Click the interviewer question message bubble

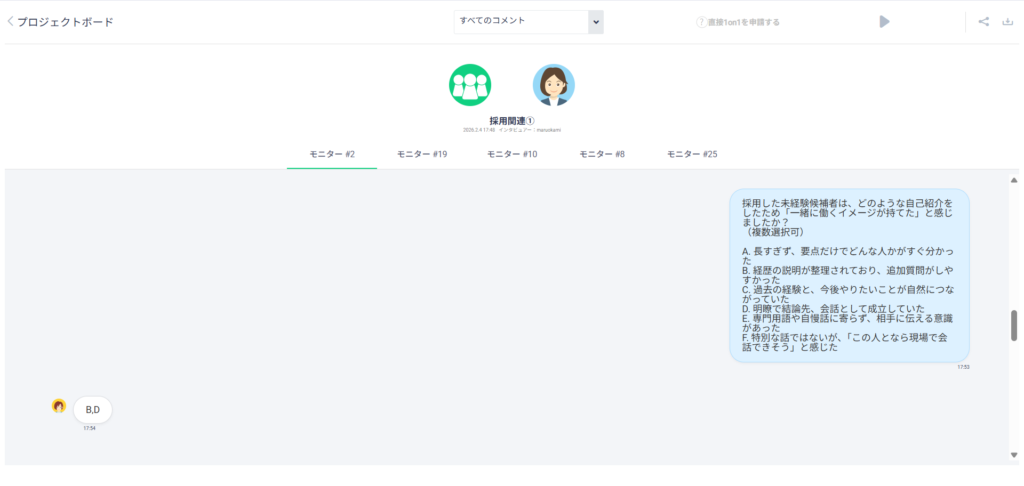point(849,274)
